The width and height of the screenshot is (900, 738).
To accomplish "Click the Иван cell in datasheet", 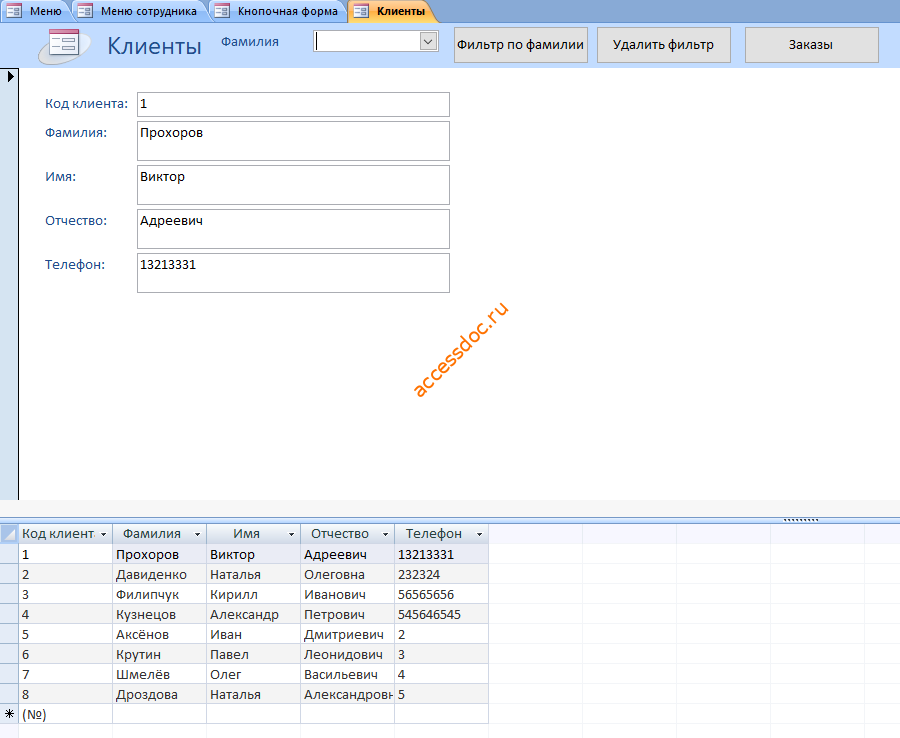I will tap(253, 635).
